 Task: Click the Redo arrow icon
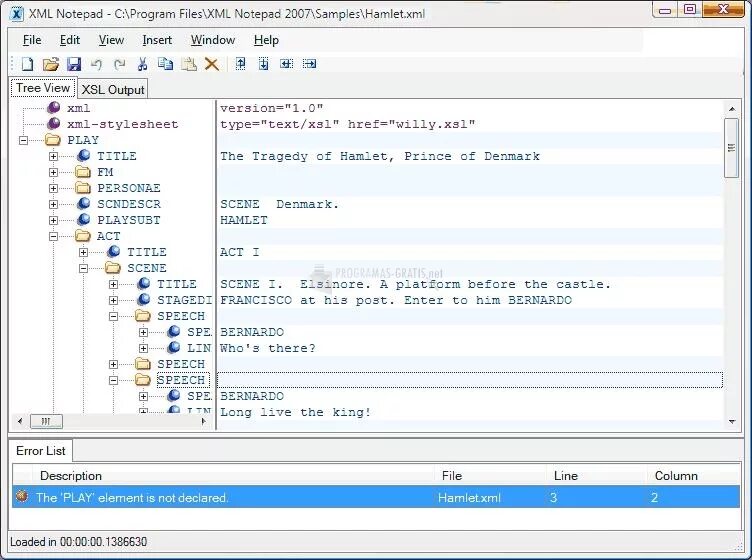[x=119, y=64]
